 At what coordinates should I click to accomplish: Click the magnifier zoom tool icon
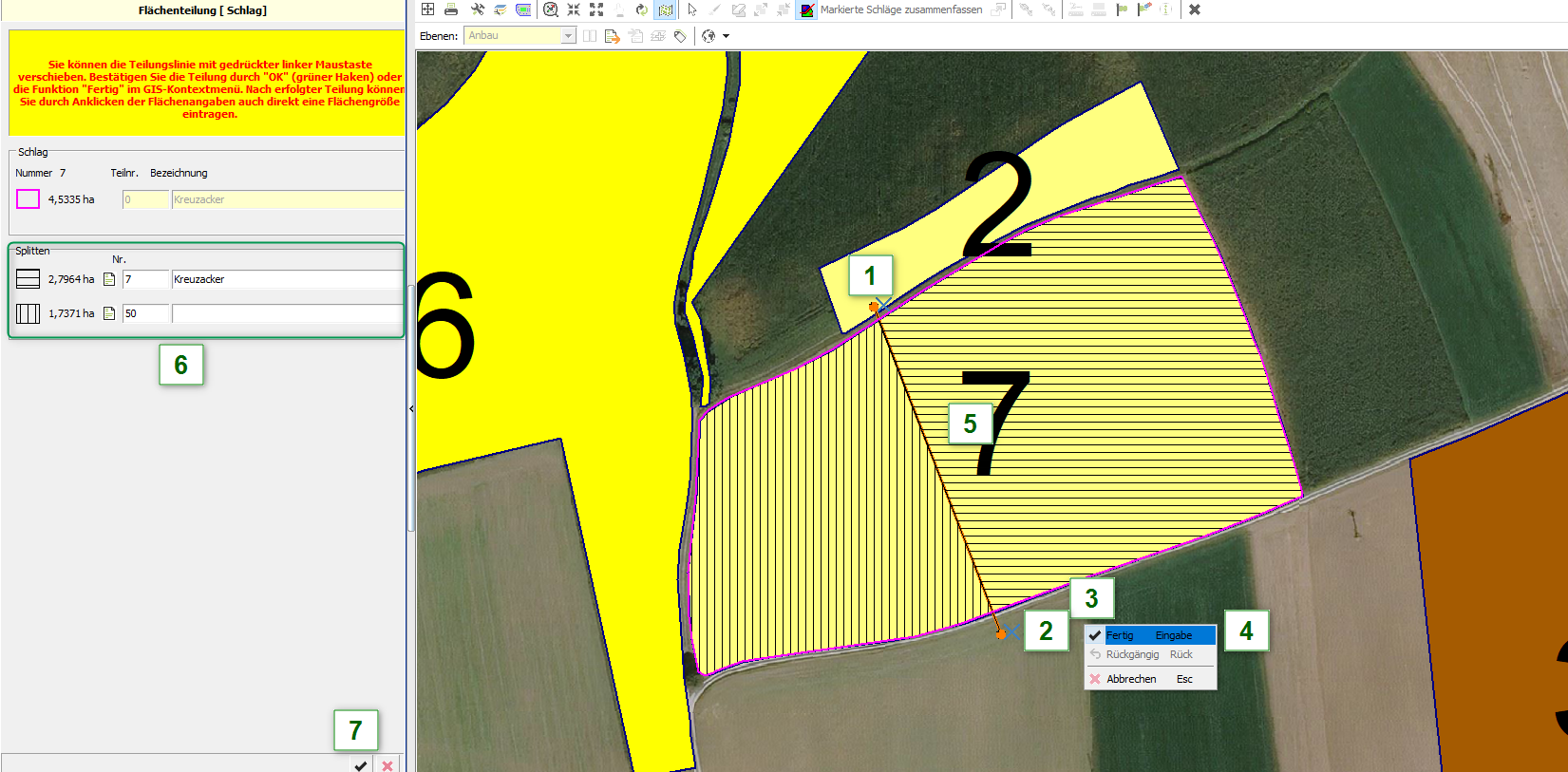pyautogui.click(x=550, y=9)
